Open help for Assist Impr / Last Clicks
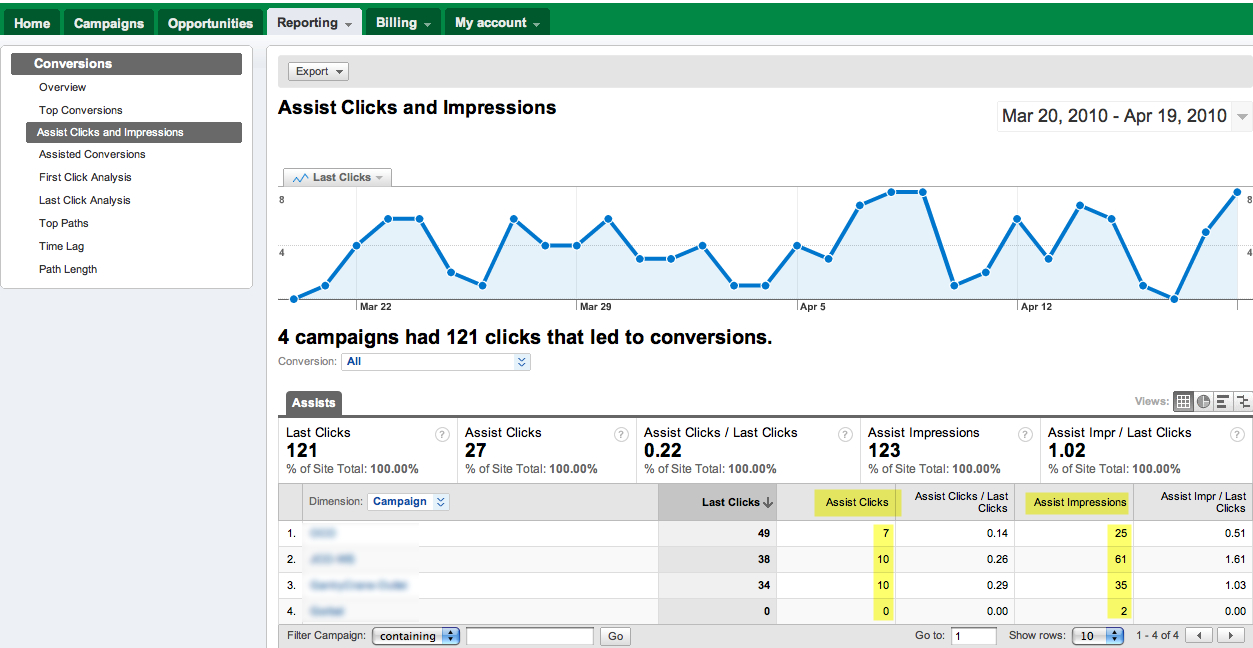Screen dimensions: 1253x648 click(x=1238, y=434)
